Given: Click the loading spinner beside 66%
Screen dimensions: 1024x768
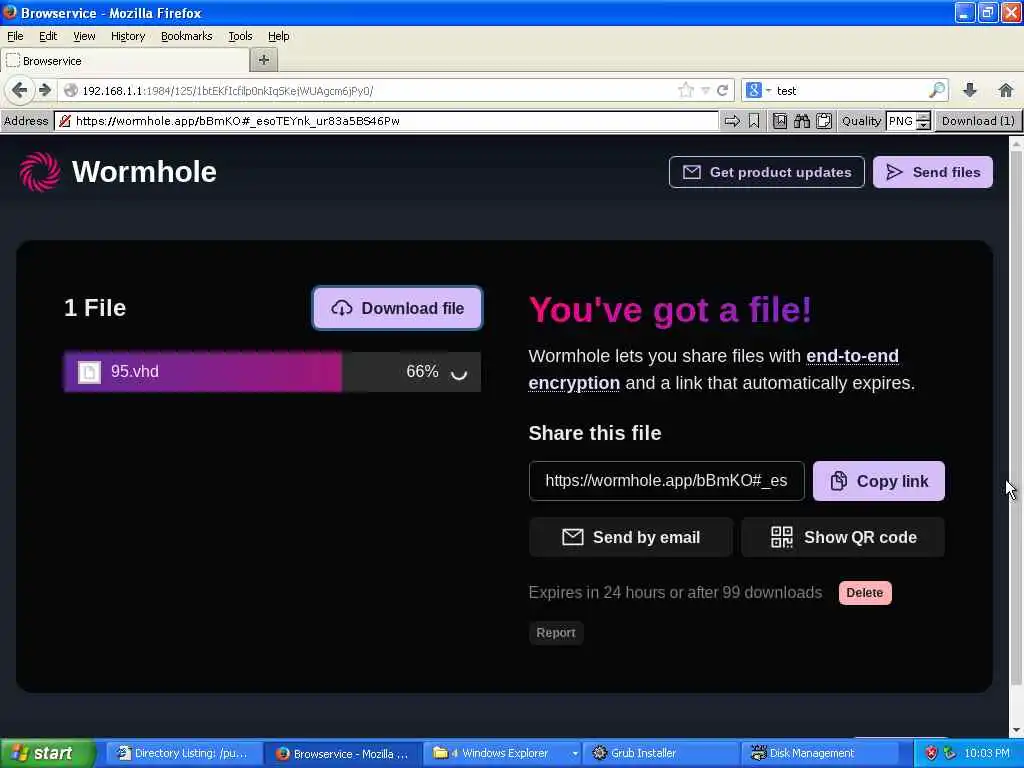Looking at the screenshot, I should [x=459, y=372].
